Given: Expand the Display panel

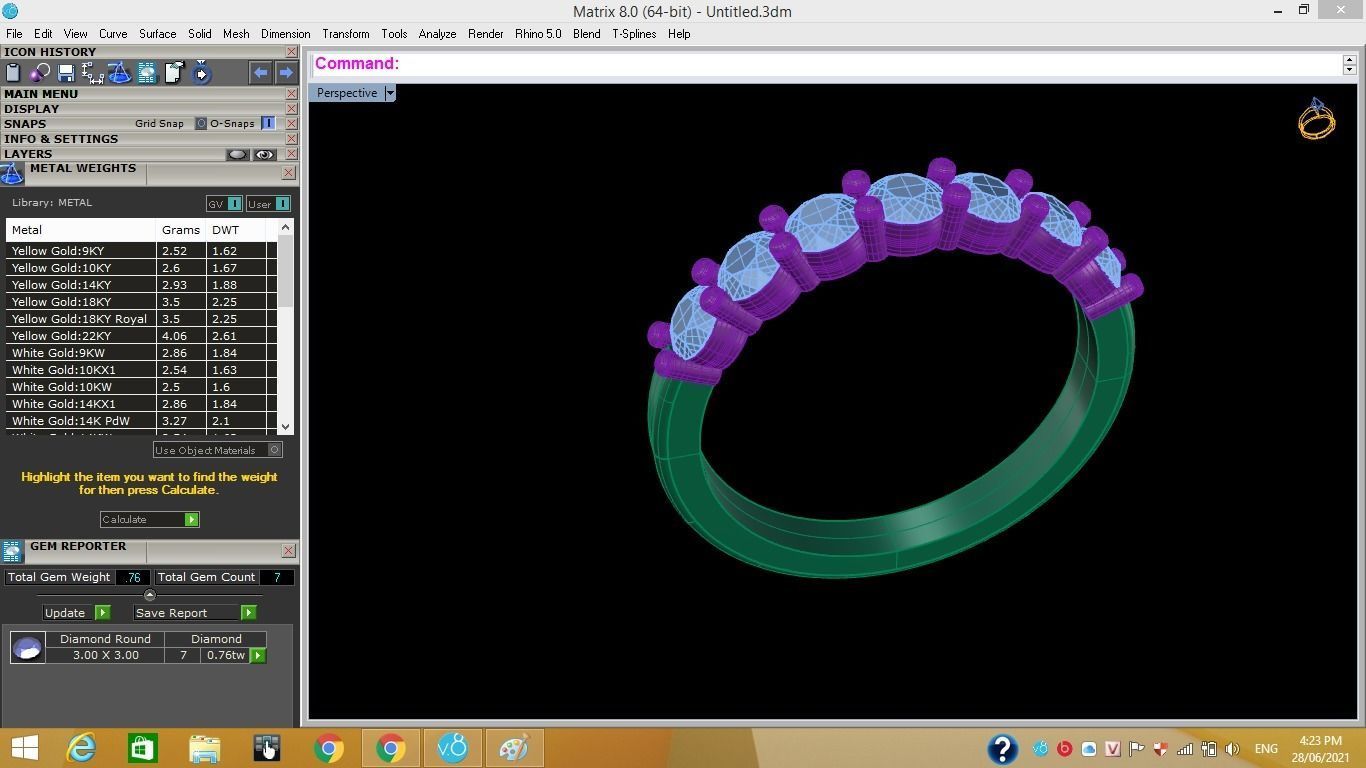Looking at the screenshot, I should (31, 109).
